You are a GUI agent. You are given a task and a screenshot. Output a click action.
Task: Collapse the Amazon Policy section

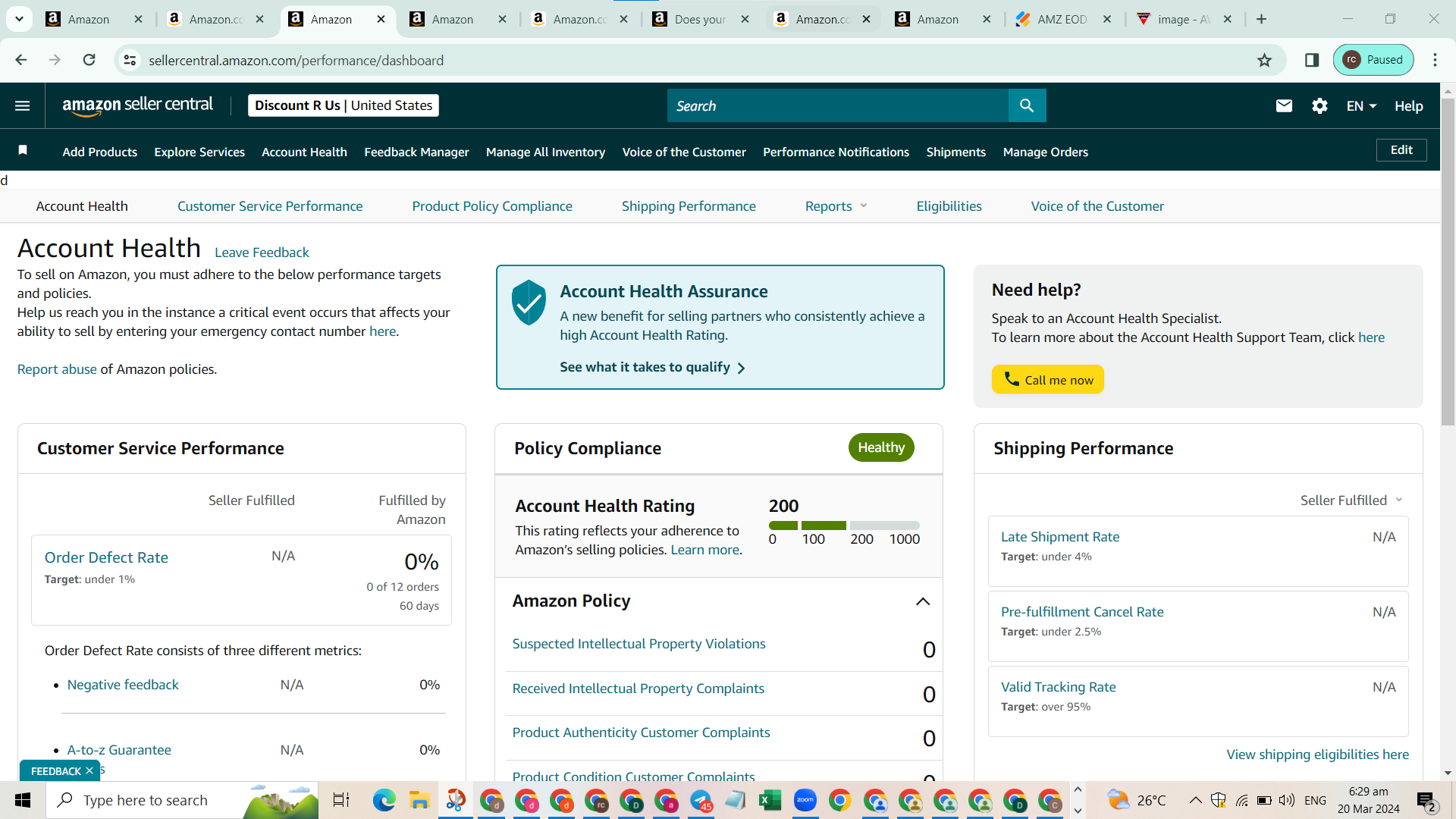[x=923, y=601]
